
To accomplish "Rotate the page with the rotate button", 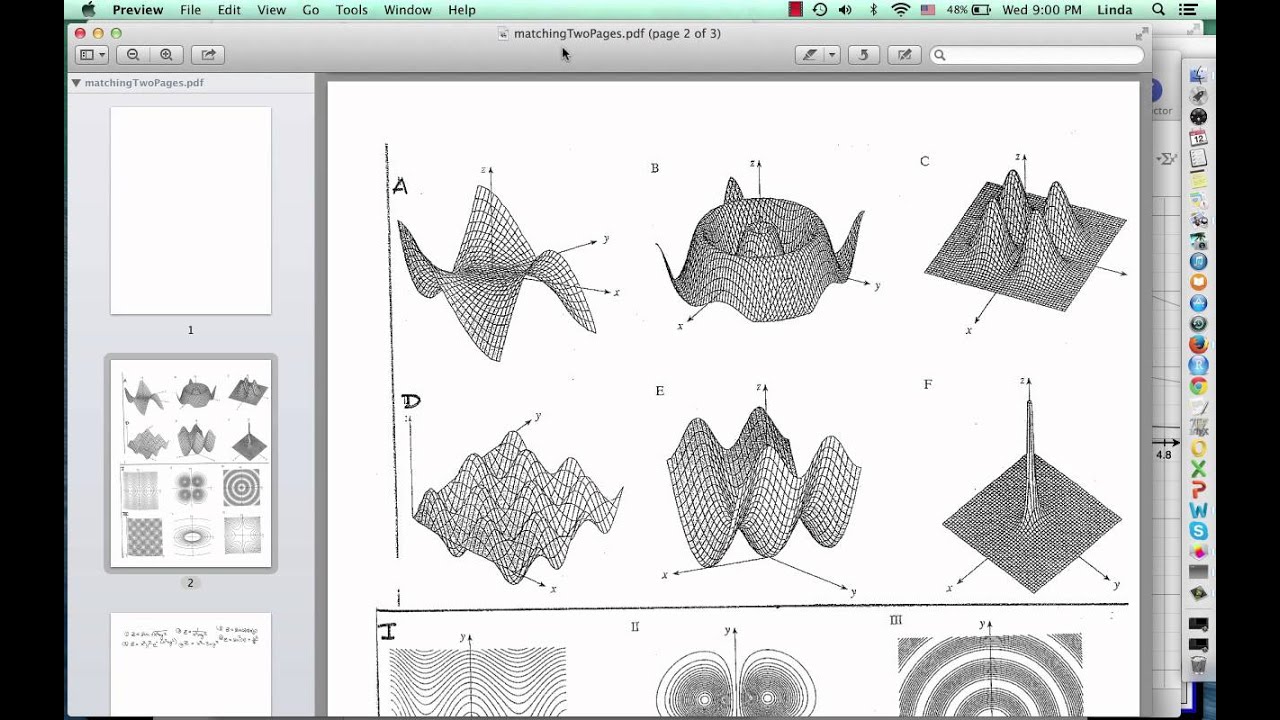I will coord(864,55).
